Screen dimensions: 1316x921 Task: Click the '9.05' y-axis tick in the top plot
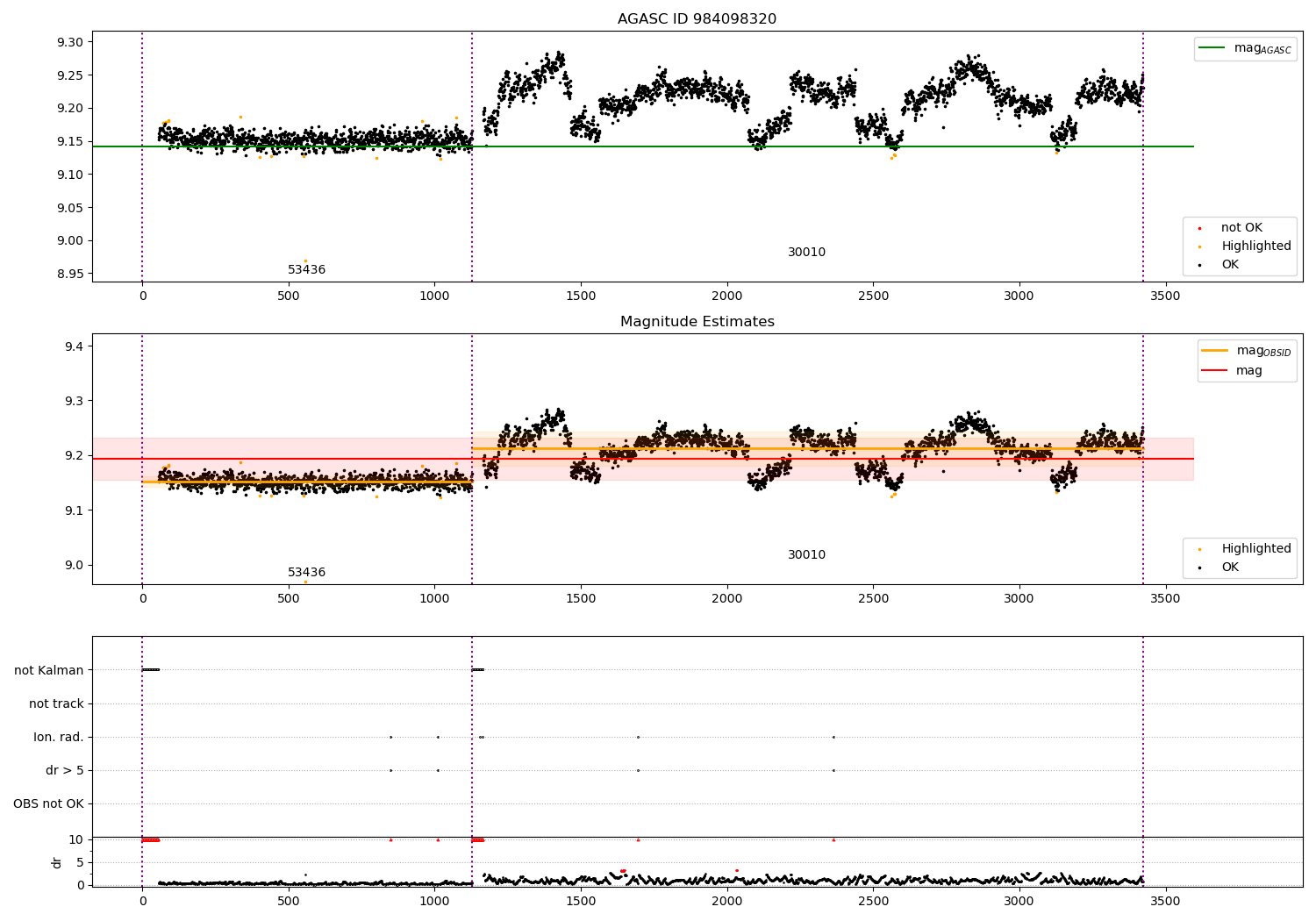pyautogui.click(x=69, y=208)
